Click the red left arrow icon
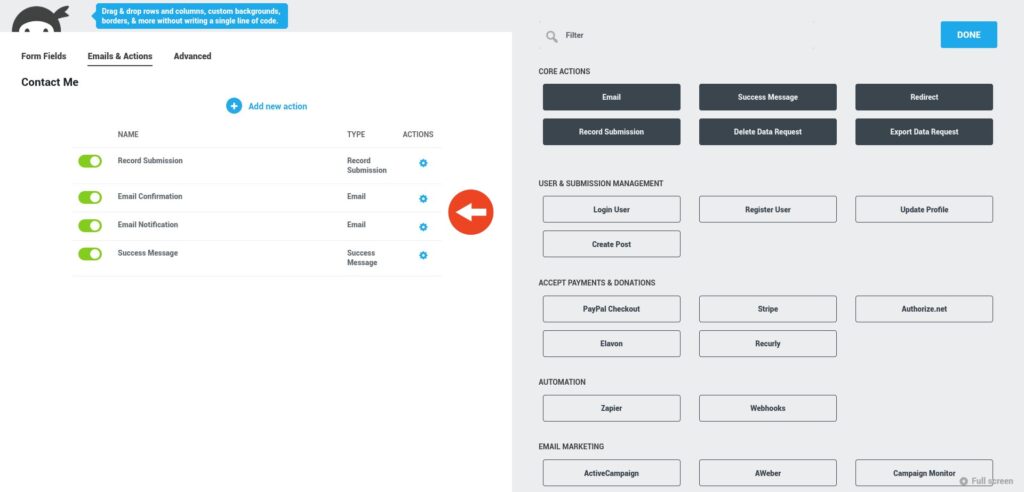 (x=470, y=212)
